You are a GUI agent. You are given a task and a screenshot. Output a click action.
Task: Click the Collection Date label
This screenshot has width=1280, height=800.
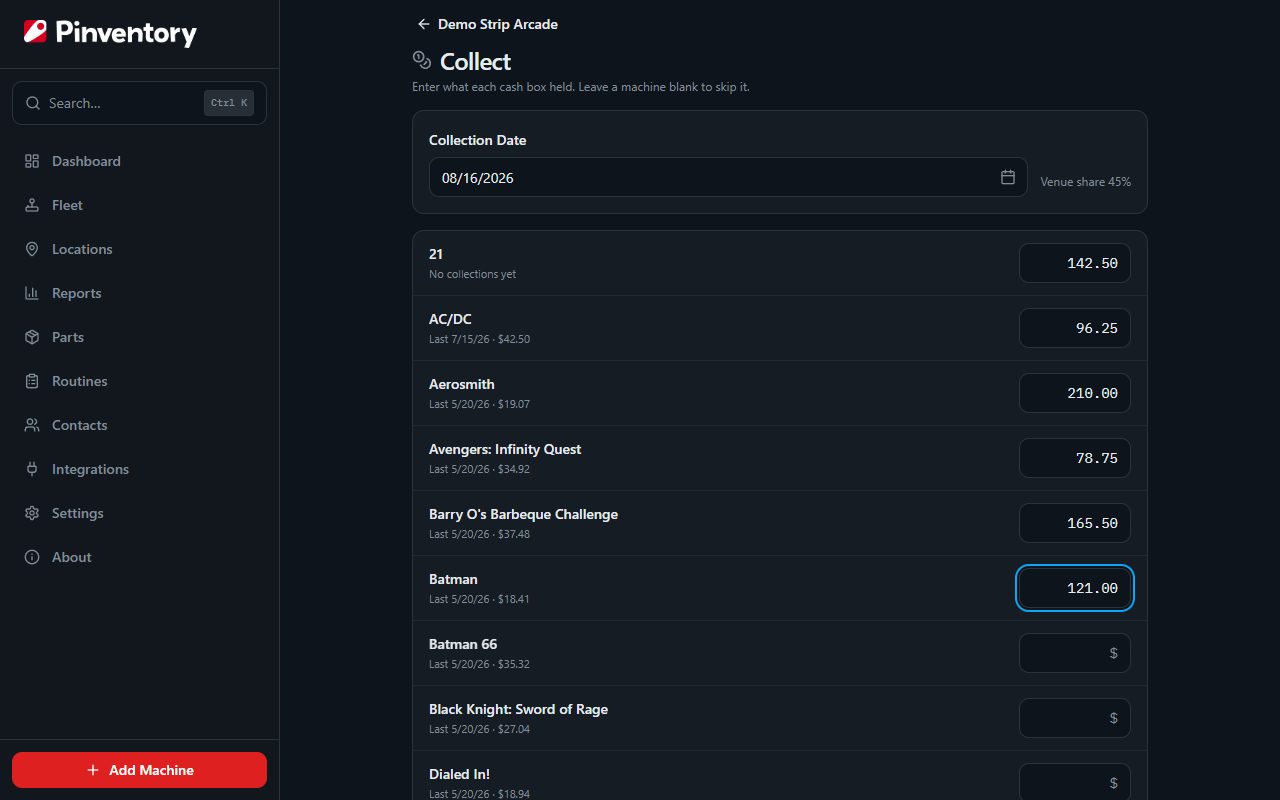pos(478,140)
